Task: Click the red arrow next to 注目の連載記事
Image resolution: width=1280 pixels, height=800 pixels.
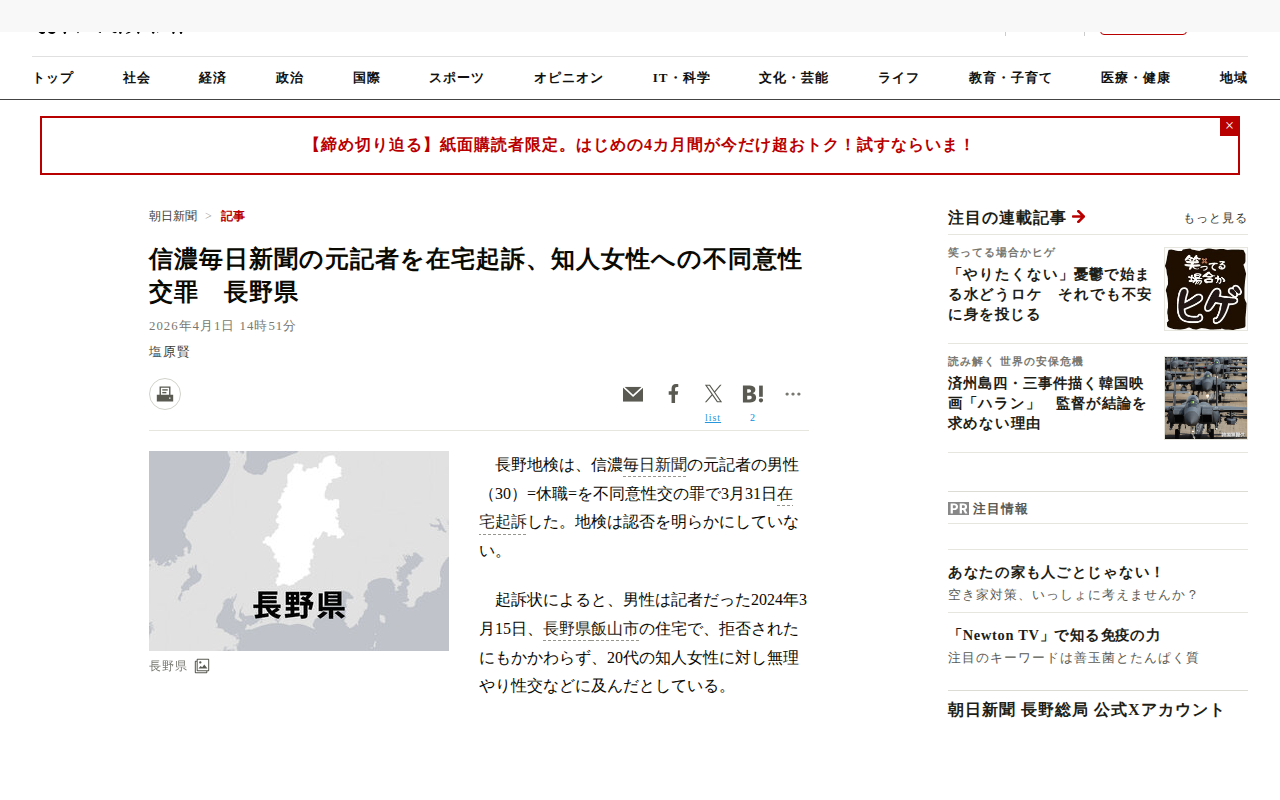Action: [1078, 216]
